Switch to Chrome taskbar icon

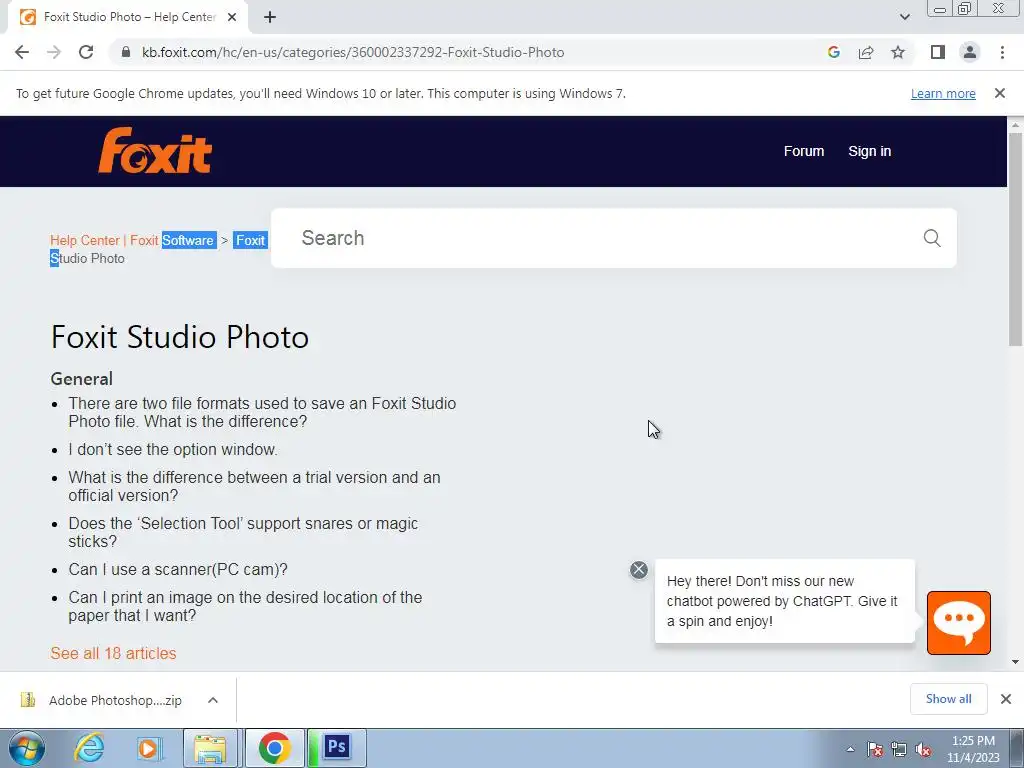[274, 748]
